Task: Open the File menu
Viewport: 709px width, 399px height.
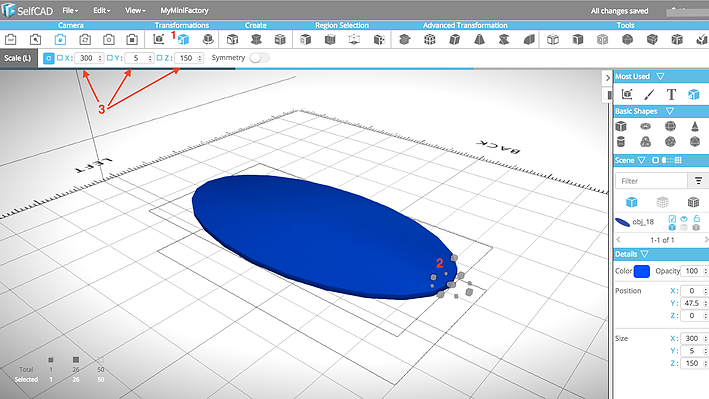Action: tap(70, 10)
